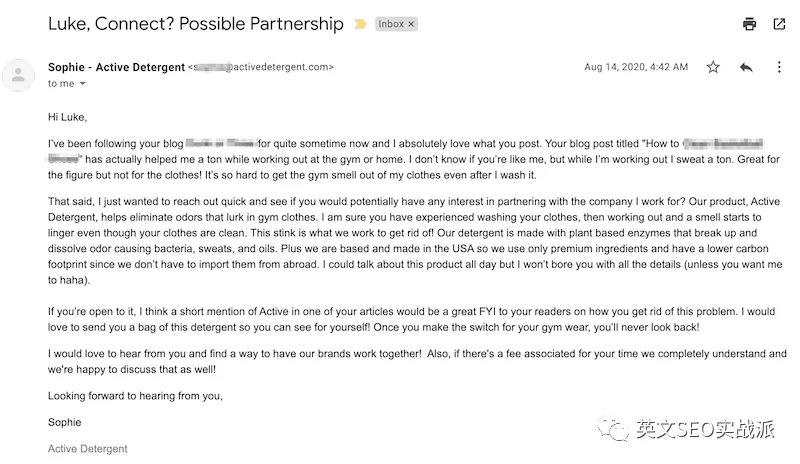Click the subject line "Luke, Connect? Possible Partnership"
The image size is (800, 464).
point(195,24)
